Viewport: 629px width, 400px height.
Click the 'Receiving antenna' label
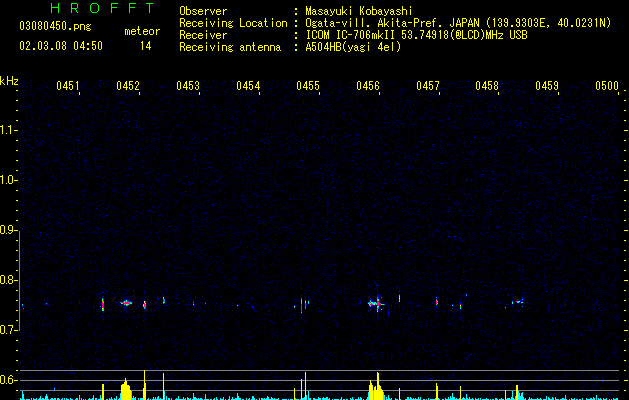[x=230, y=47]
